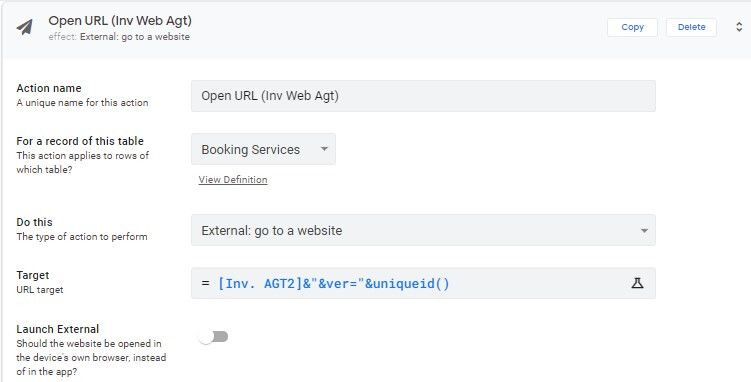The width and height of the screenshot is (751, 382).
Task: Copy the Open URL action
Action: click(632, 27)
